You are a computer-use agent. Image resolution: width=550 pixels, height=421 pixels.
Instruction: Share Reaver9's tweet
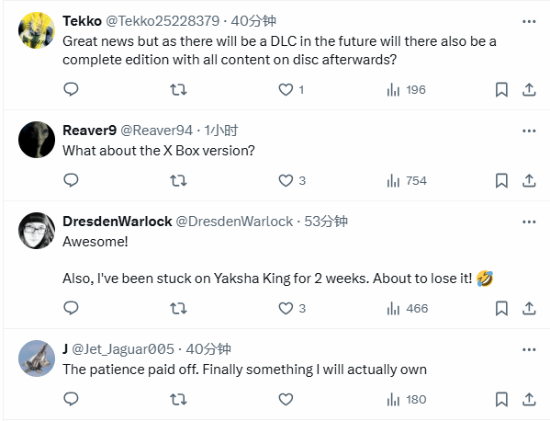coord(529,181)
